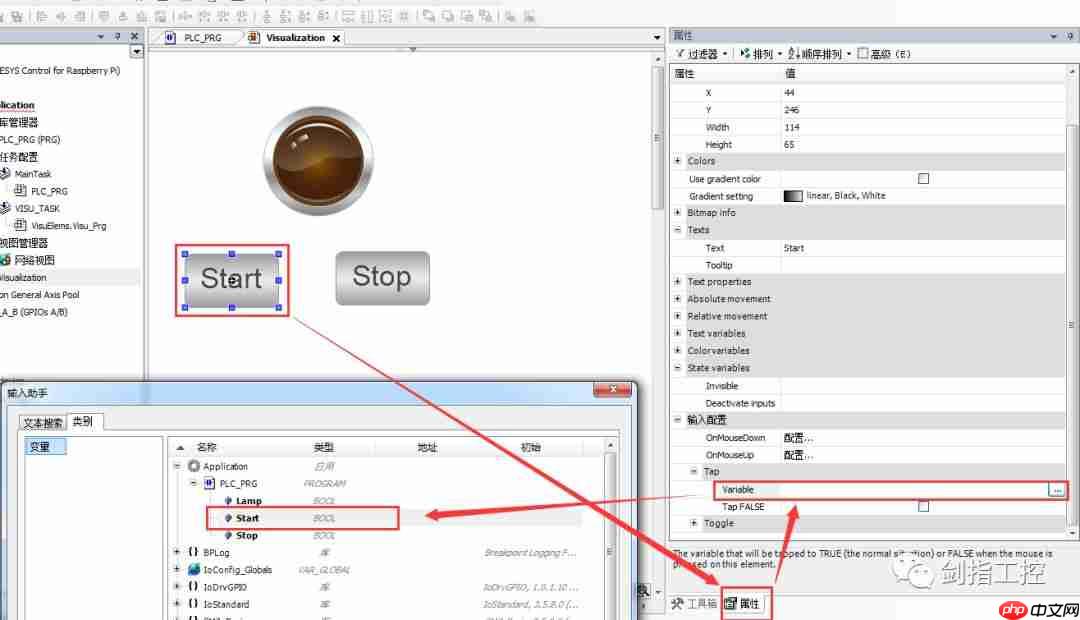Select PLC_PRG (PRG) in device tree
1080x620 pixels.
pyautogui.click(x=30, y=139)
